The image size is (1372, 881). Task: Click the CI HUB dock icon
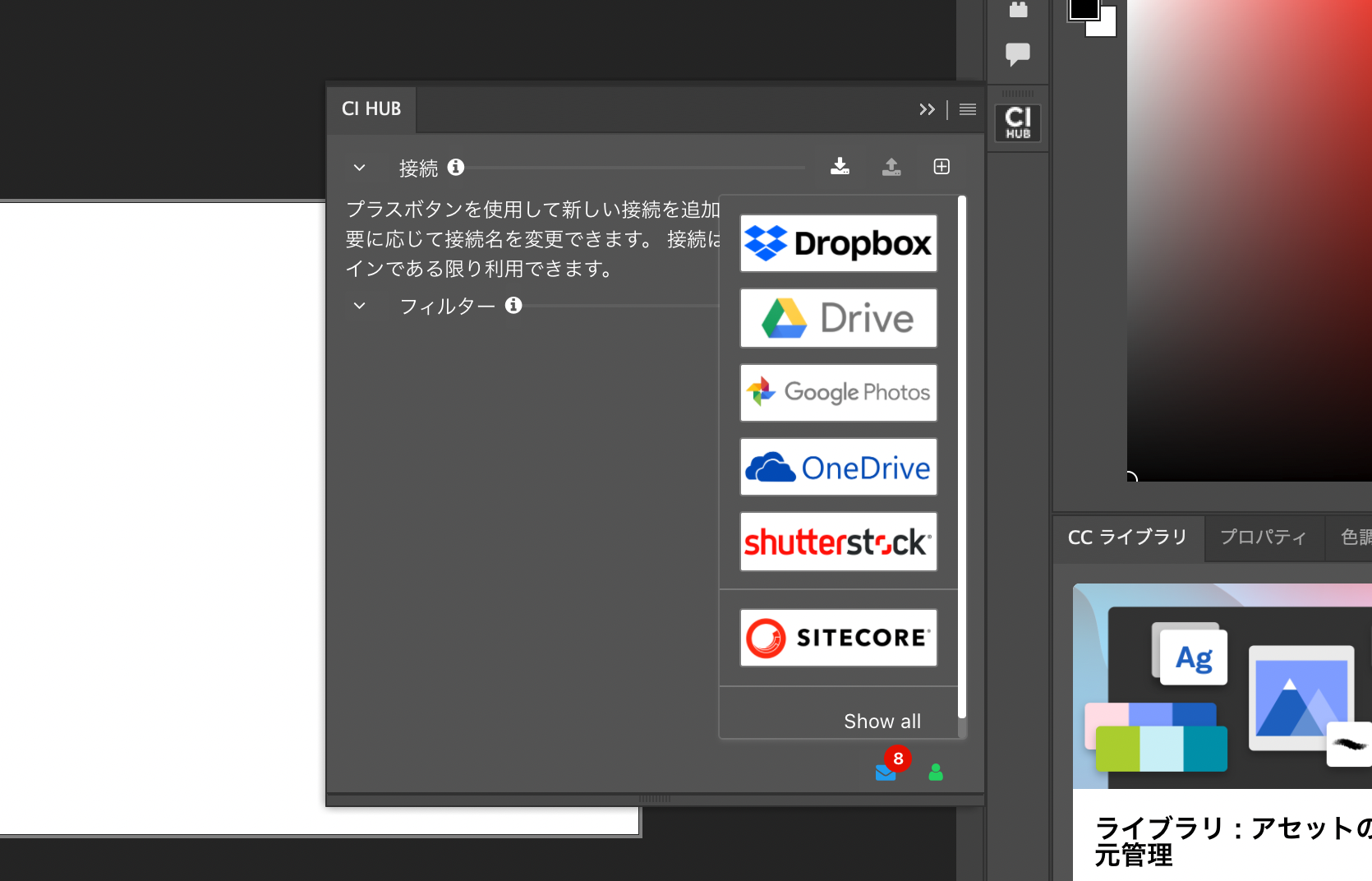click(x=1018, y=122)
